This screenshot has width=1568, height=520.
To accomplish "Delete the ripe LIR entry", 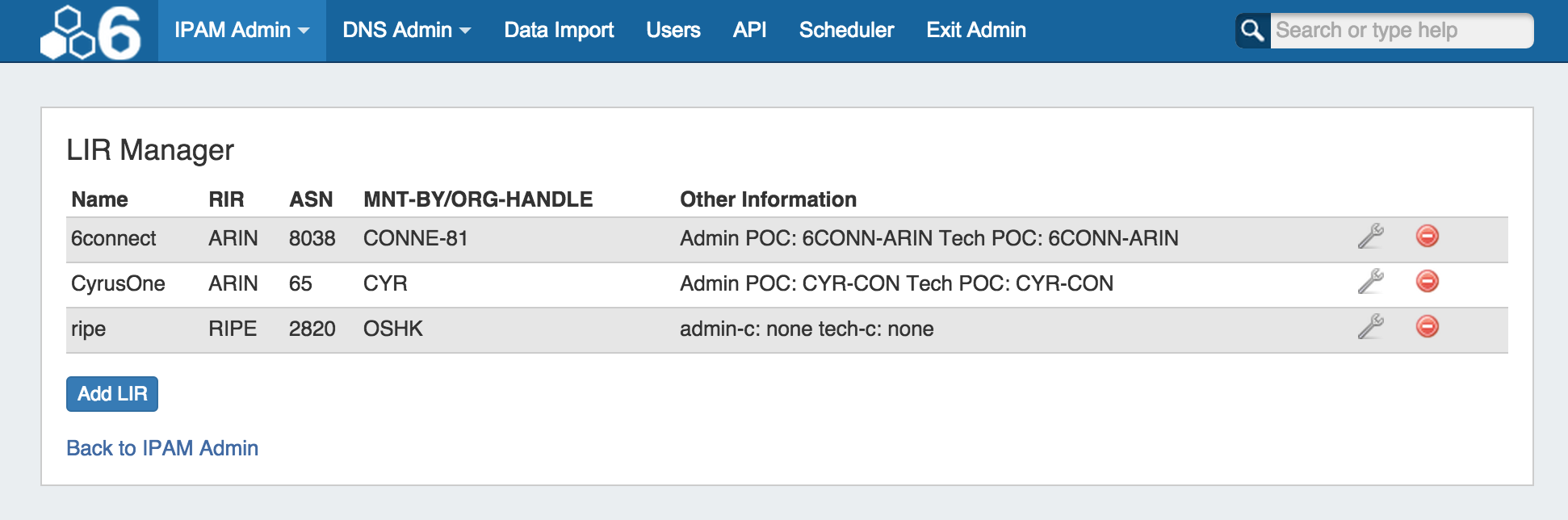I will (1427, 326).
